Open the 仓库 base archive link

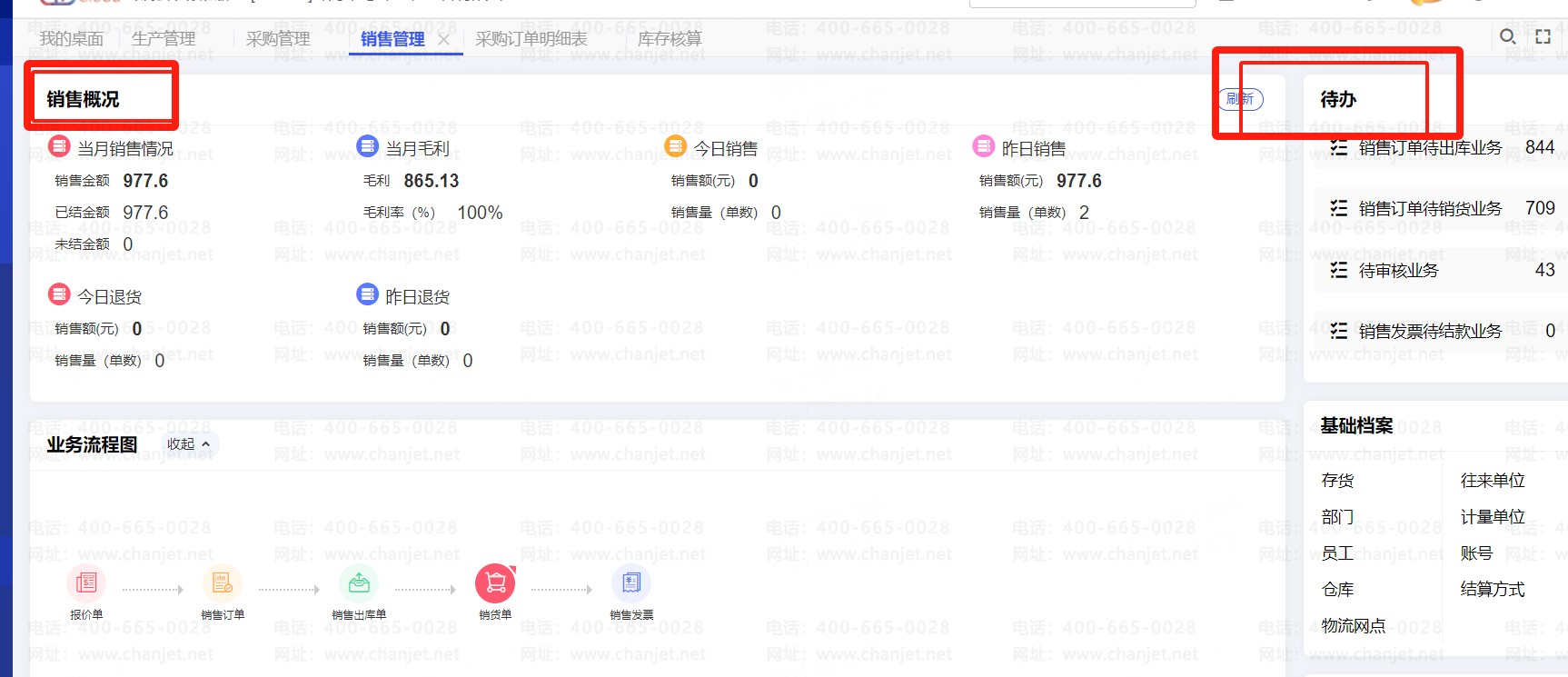[1337, 590]
